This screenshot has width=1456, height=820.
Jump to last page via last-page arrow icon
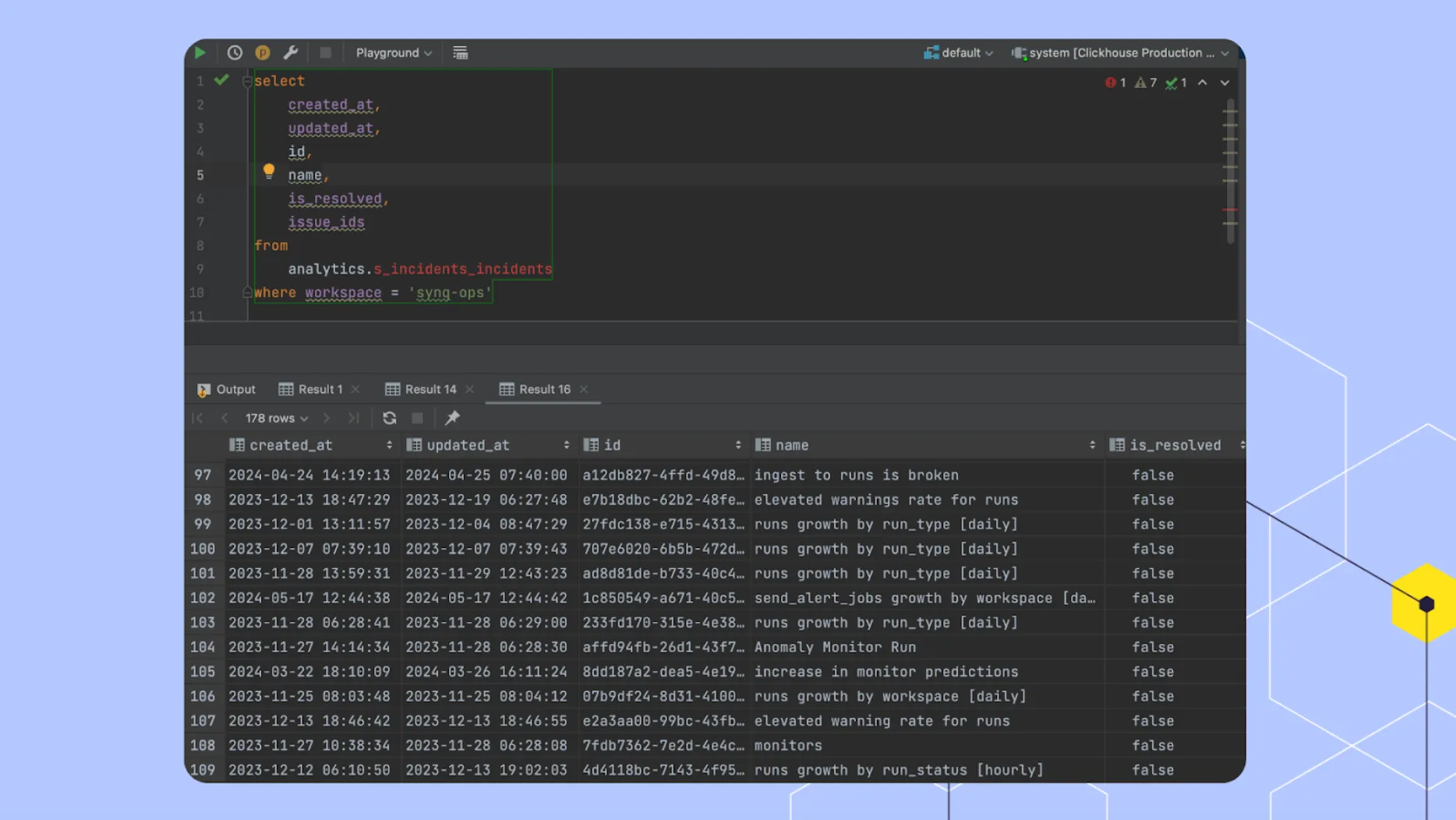tap(355, 418)
